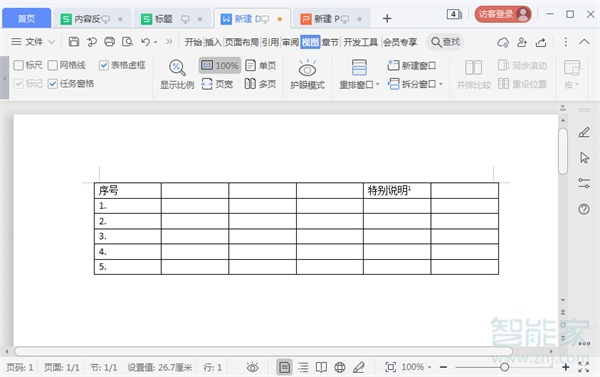Switch to the 首页 home tab

point(26,18)
